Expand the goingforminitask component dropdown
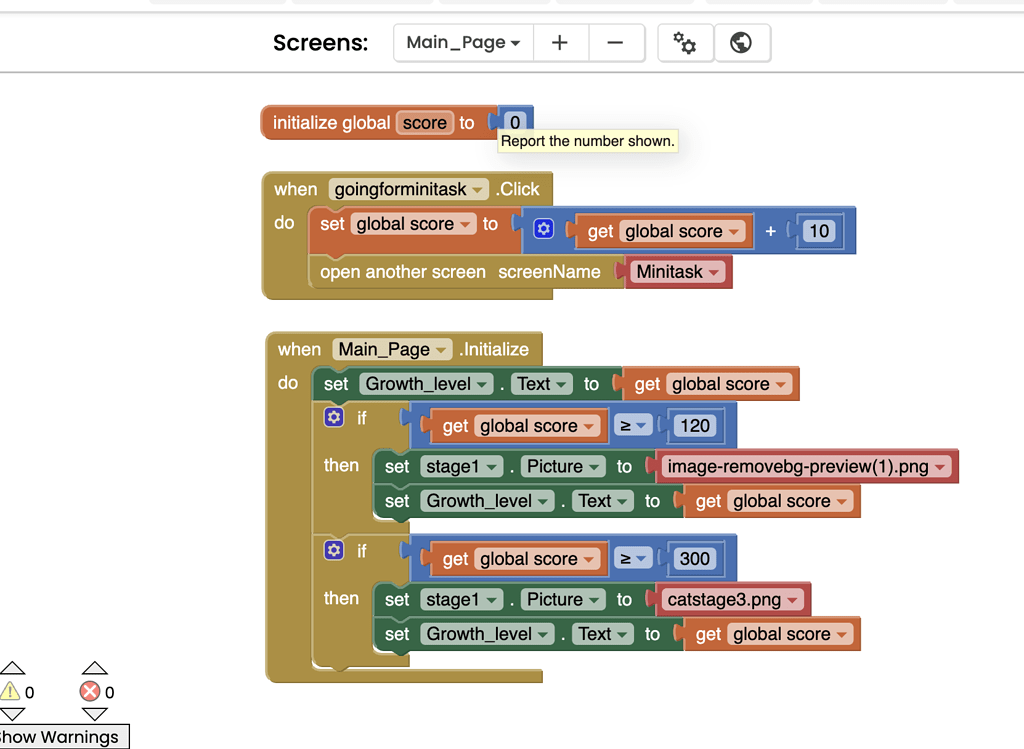Screen dimensions: 1024x749 tap(409, 189)
